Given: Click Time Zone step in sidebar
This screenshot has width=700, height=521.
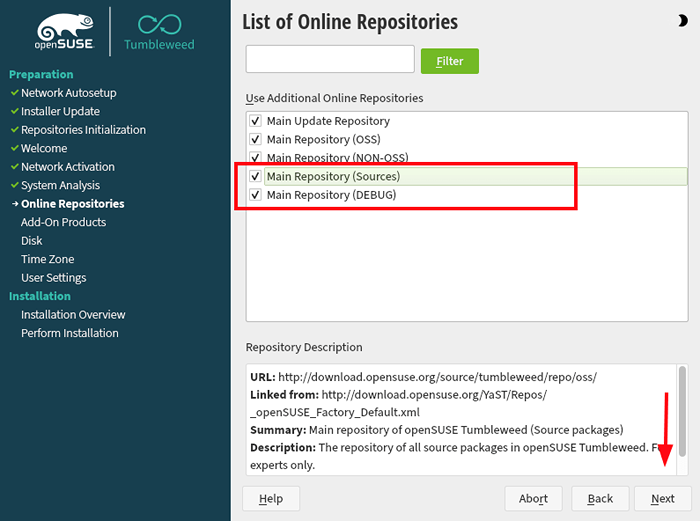Looking at the screenshot, I should point(47,259).
